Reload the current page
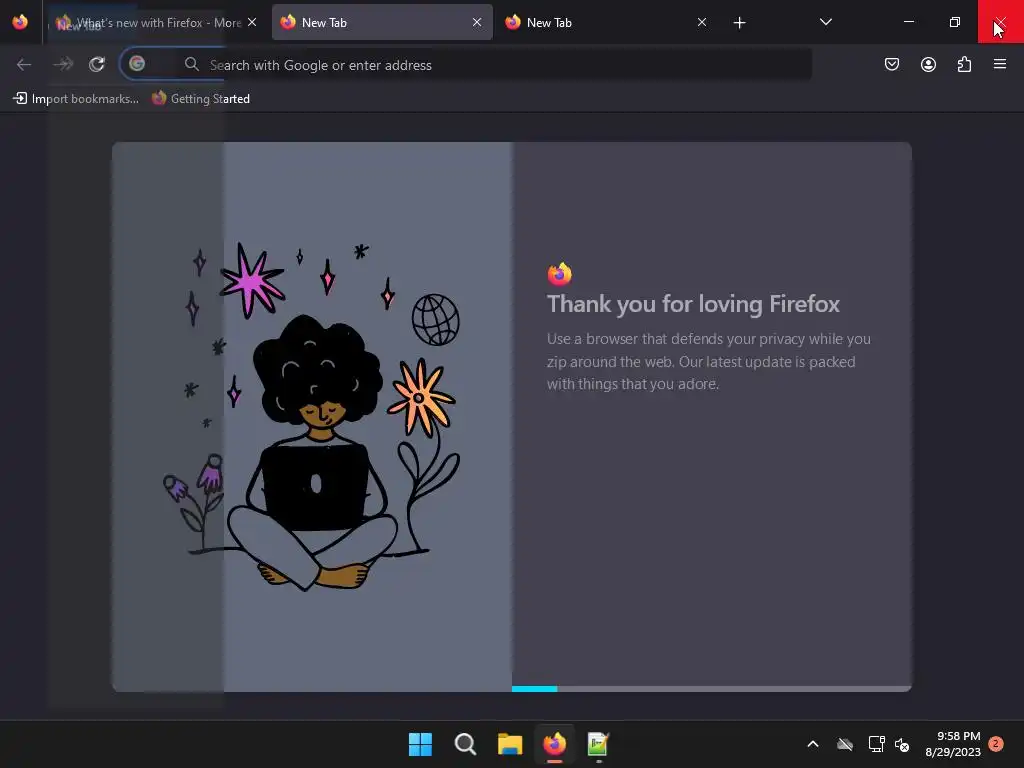Viewport: 1024px width, 768px height. pos(97,64)
